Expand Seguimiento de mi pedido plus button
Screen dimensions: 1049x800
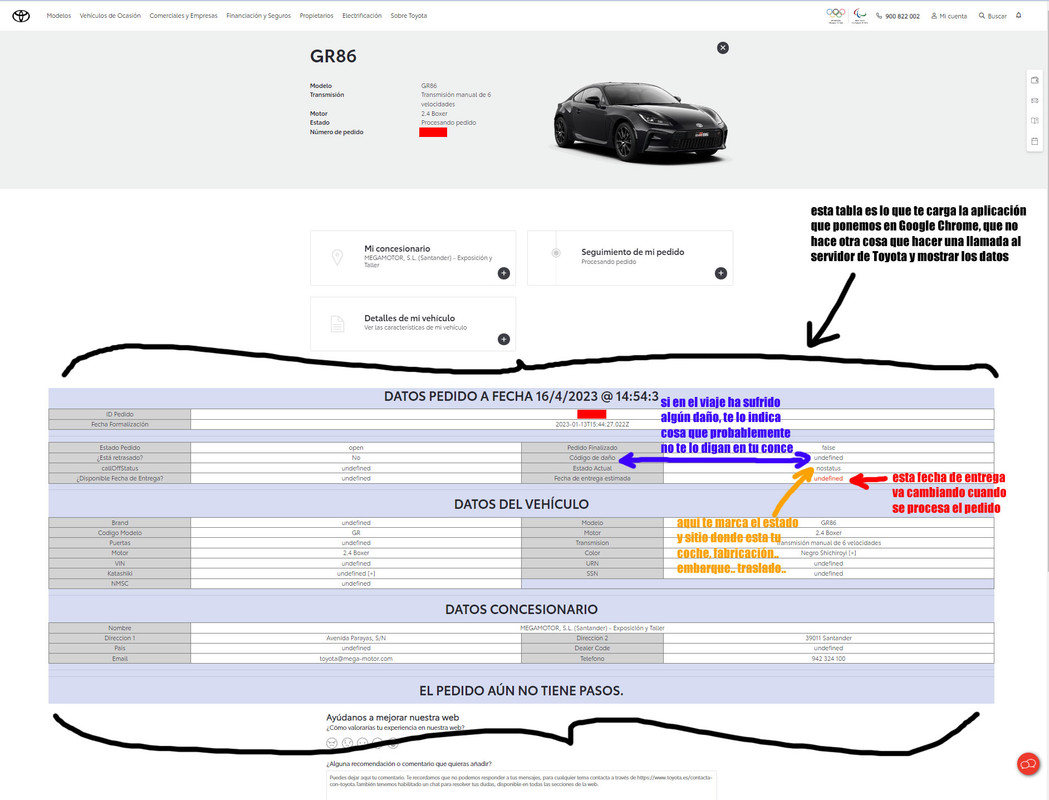[721, 273]
